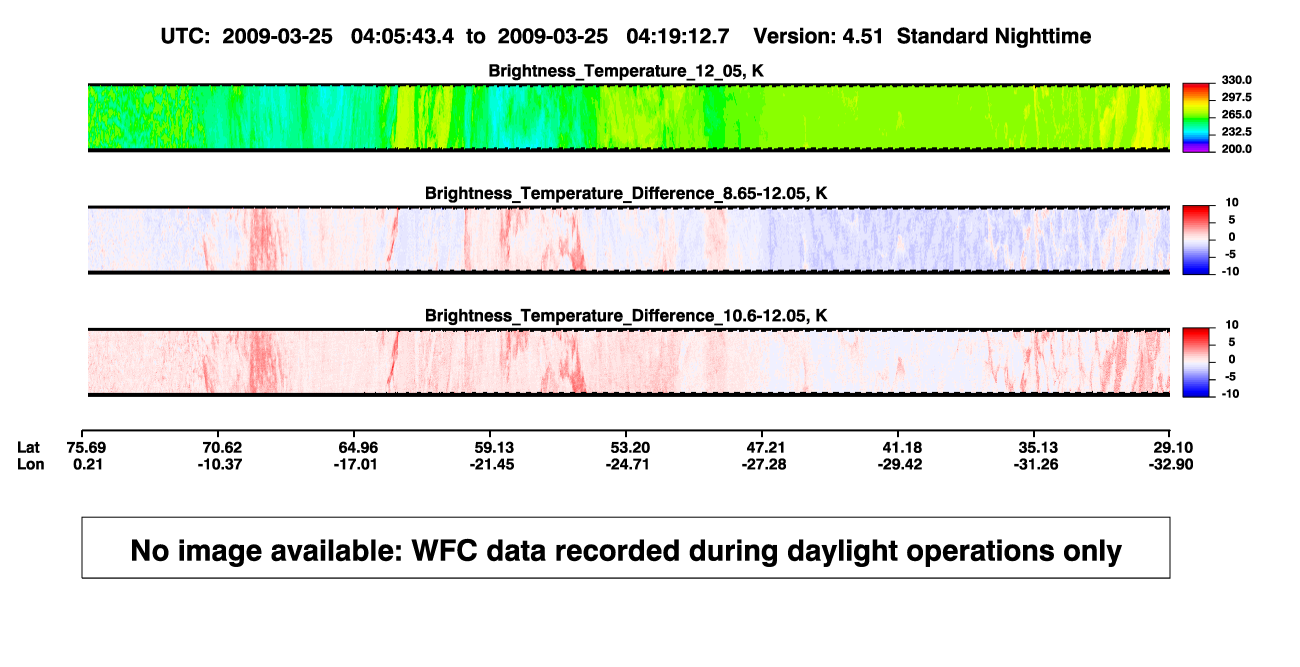Click the 297.5 colorbar label
The image size is (1300, 667).
[x=1237, y=98]
